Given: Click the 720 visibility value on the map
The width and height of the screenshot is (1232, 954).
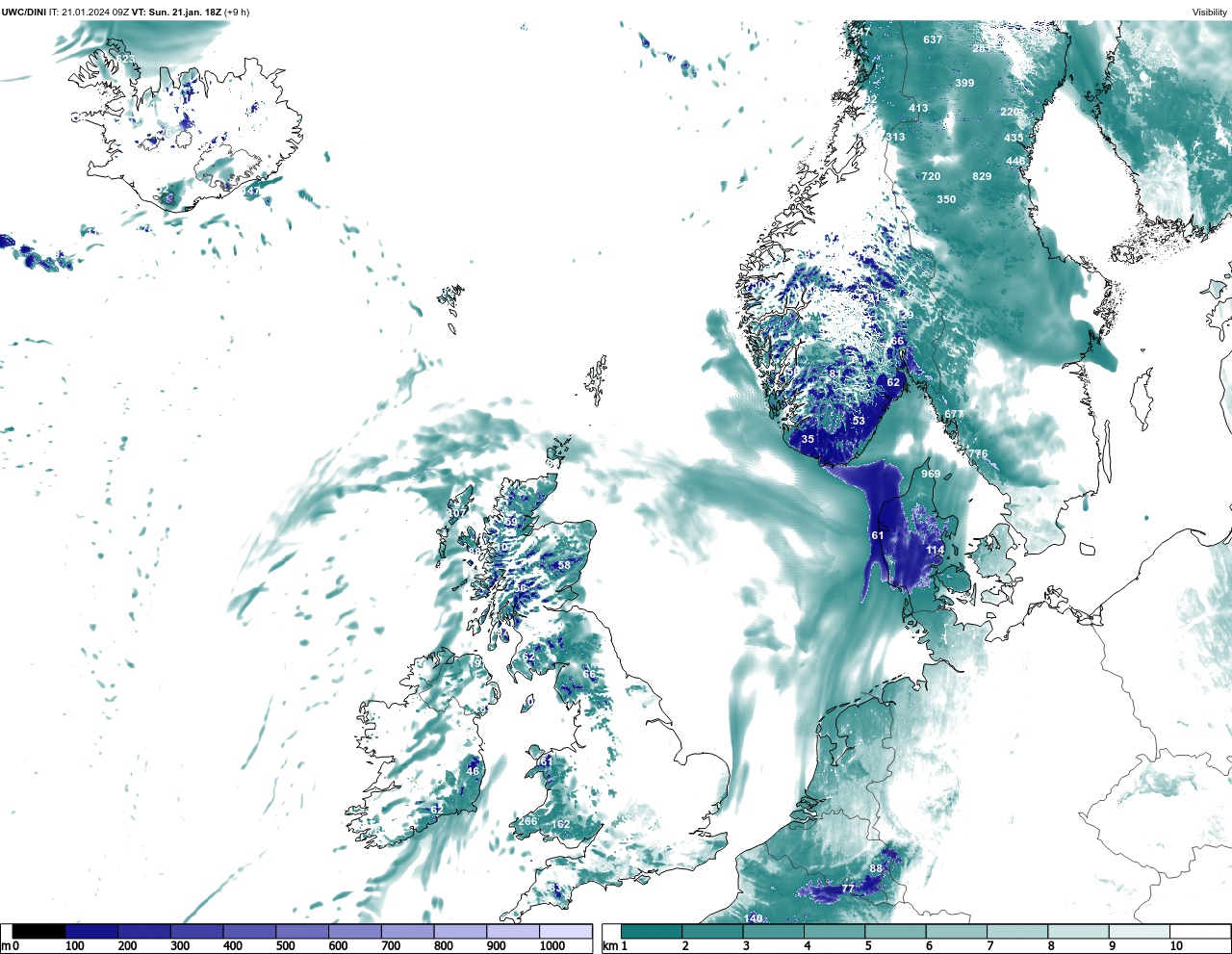Looking at the screenshot, I should point(931,176).
